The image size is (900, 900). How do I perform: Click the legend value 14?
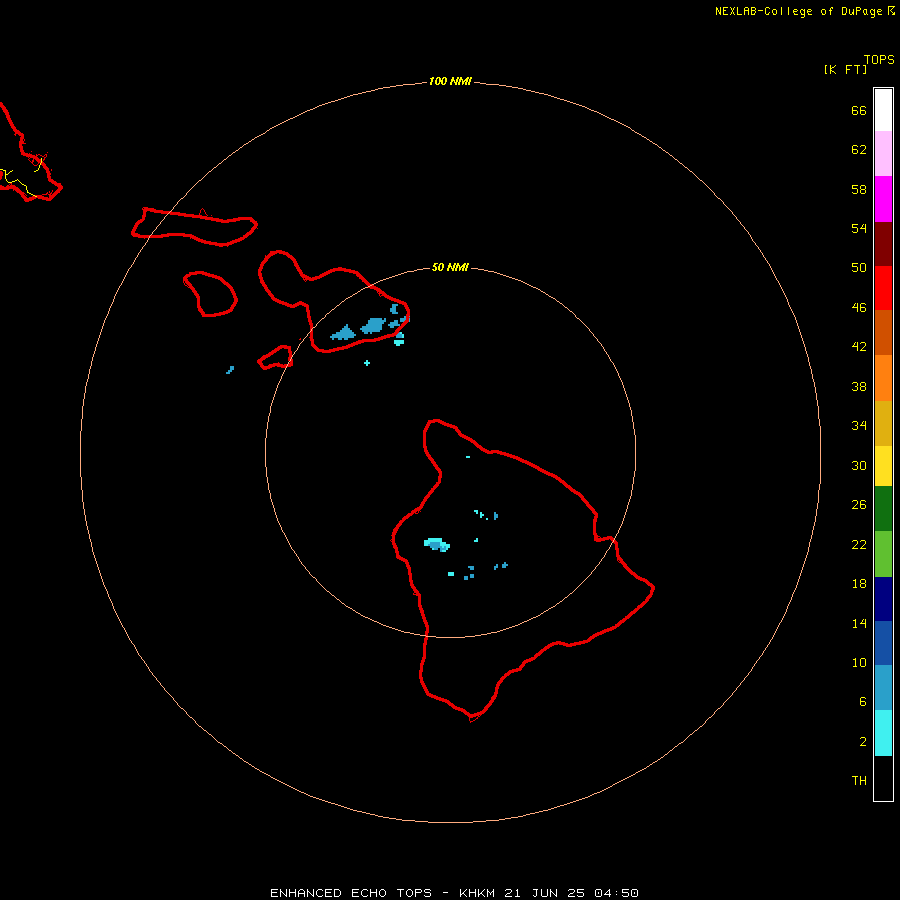(x=859, y=623)
